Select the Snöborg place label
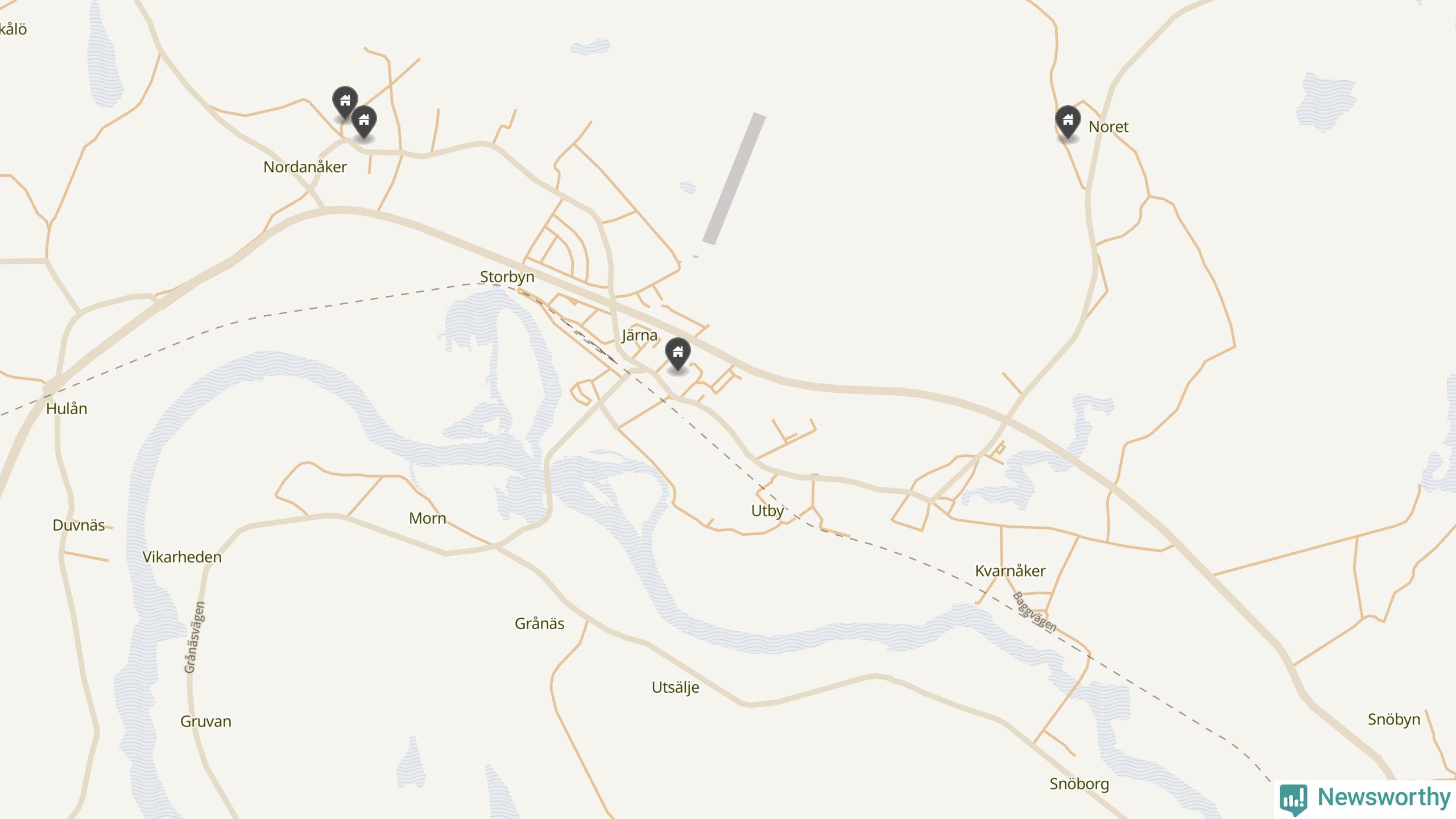Viewport: 1456px width, 819px height. pos(1079,784)
